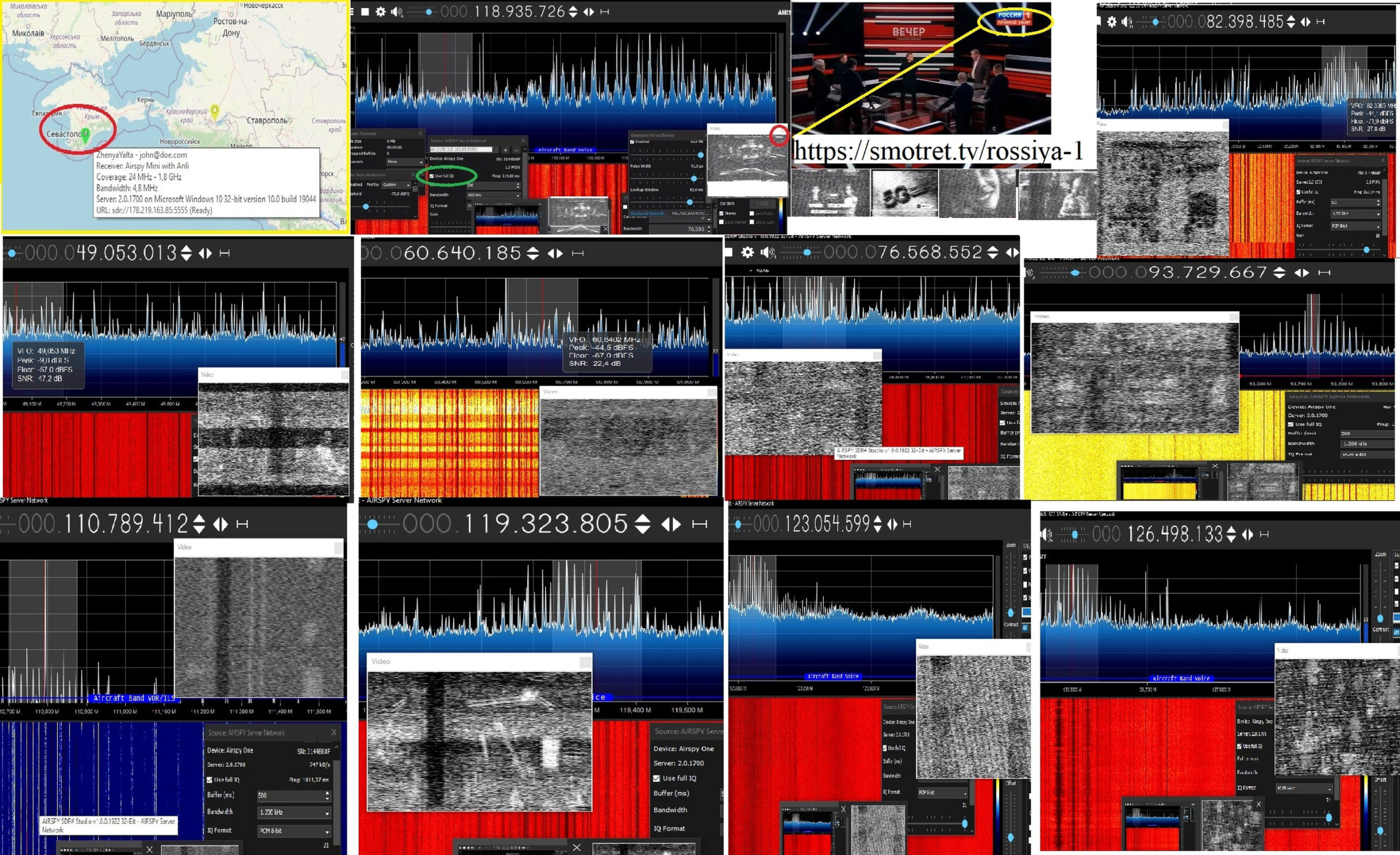Uncheck Use full IQ in 110.789 panel
Image resolution: width=1400 pixels, height=855 pixels.
point(209,780)
